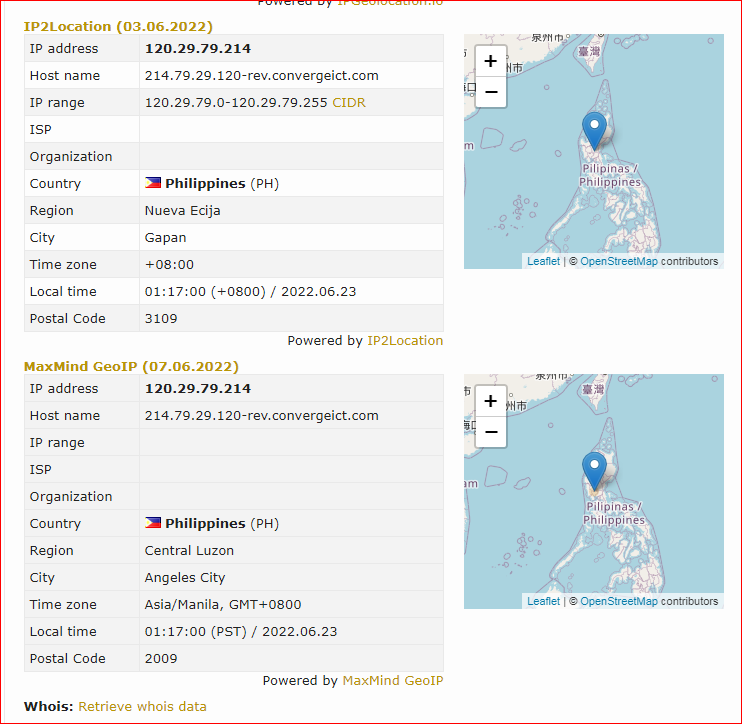The height and width of the screenshot is (724, 742).
Task: Click Philippines flag in IP2Location table
Action: pyautogui.click(x=153, y=183)
